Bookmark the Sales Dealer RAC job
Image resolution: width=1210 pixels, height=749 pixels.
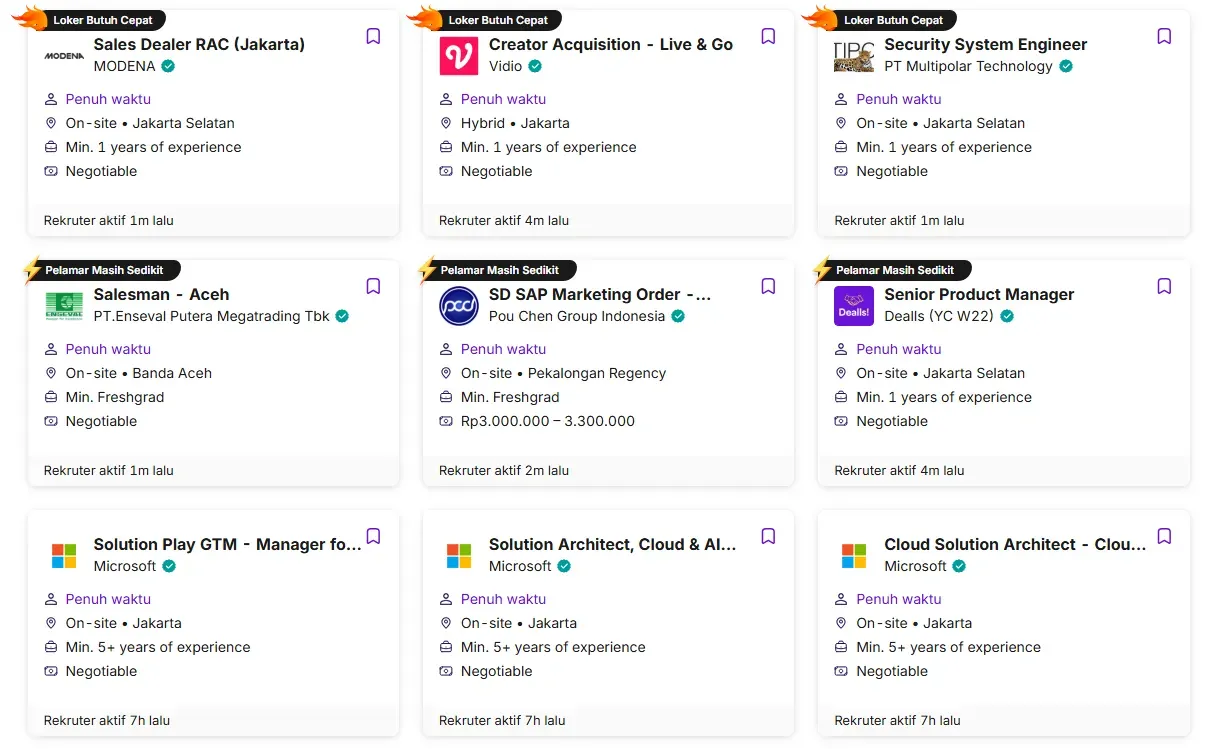373,37
